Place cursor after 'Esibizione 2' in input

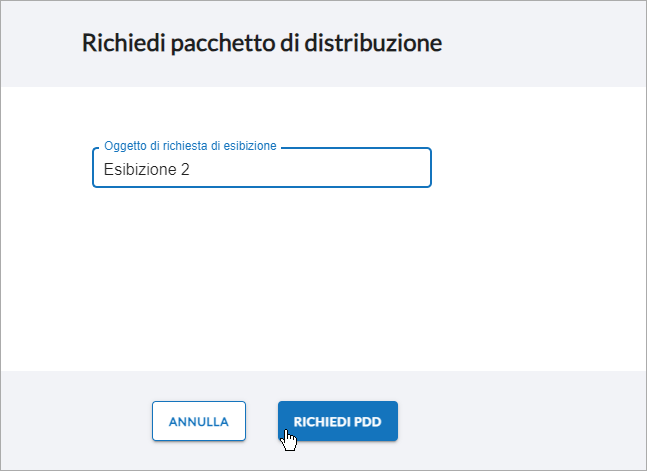pos(191,169)
